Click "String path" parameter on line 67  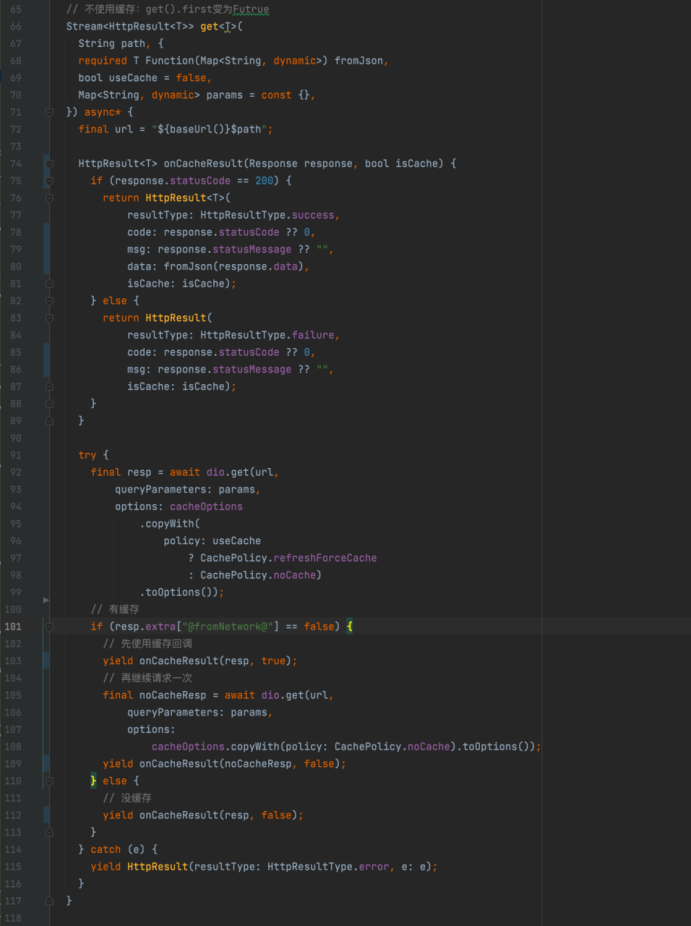tap(112, 44)
